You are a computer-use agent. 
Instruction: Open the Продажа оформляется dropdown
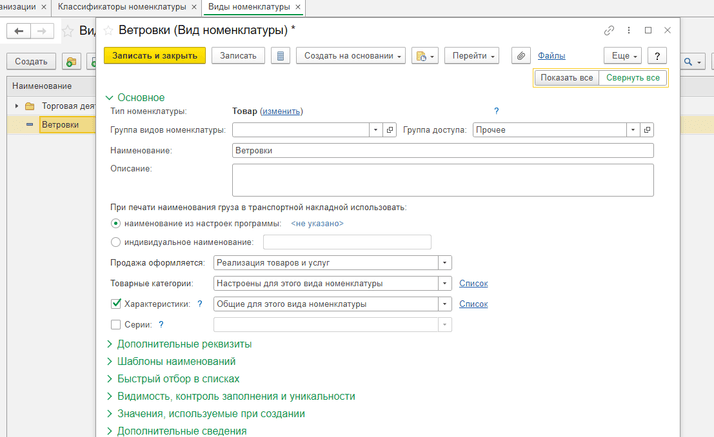tap(445, 263)
